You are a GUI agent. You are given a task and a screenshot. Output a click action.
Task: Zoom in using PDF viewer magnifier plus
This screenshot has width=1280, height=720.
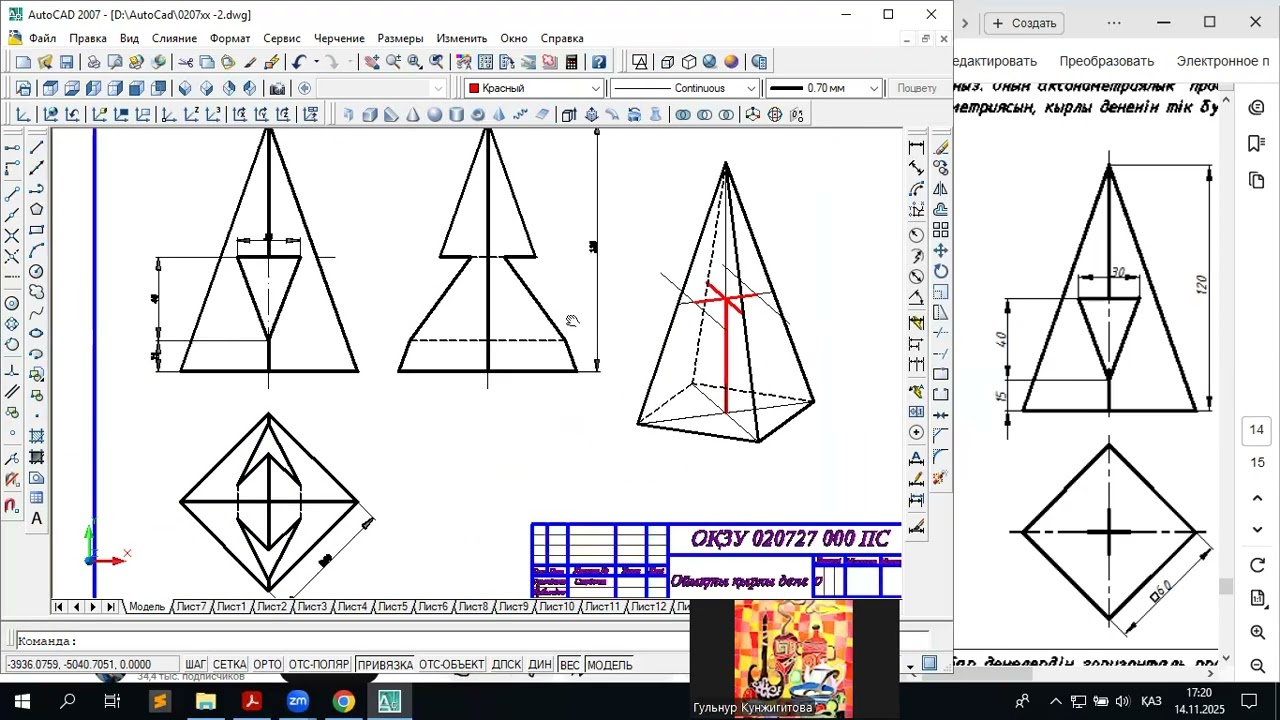[x=1258, y=632]
